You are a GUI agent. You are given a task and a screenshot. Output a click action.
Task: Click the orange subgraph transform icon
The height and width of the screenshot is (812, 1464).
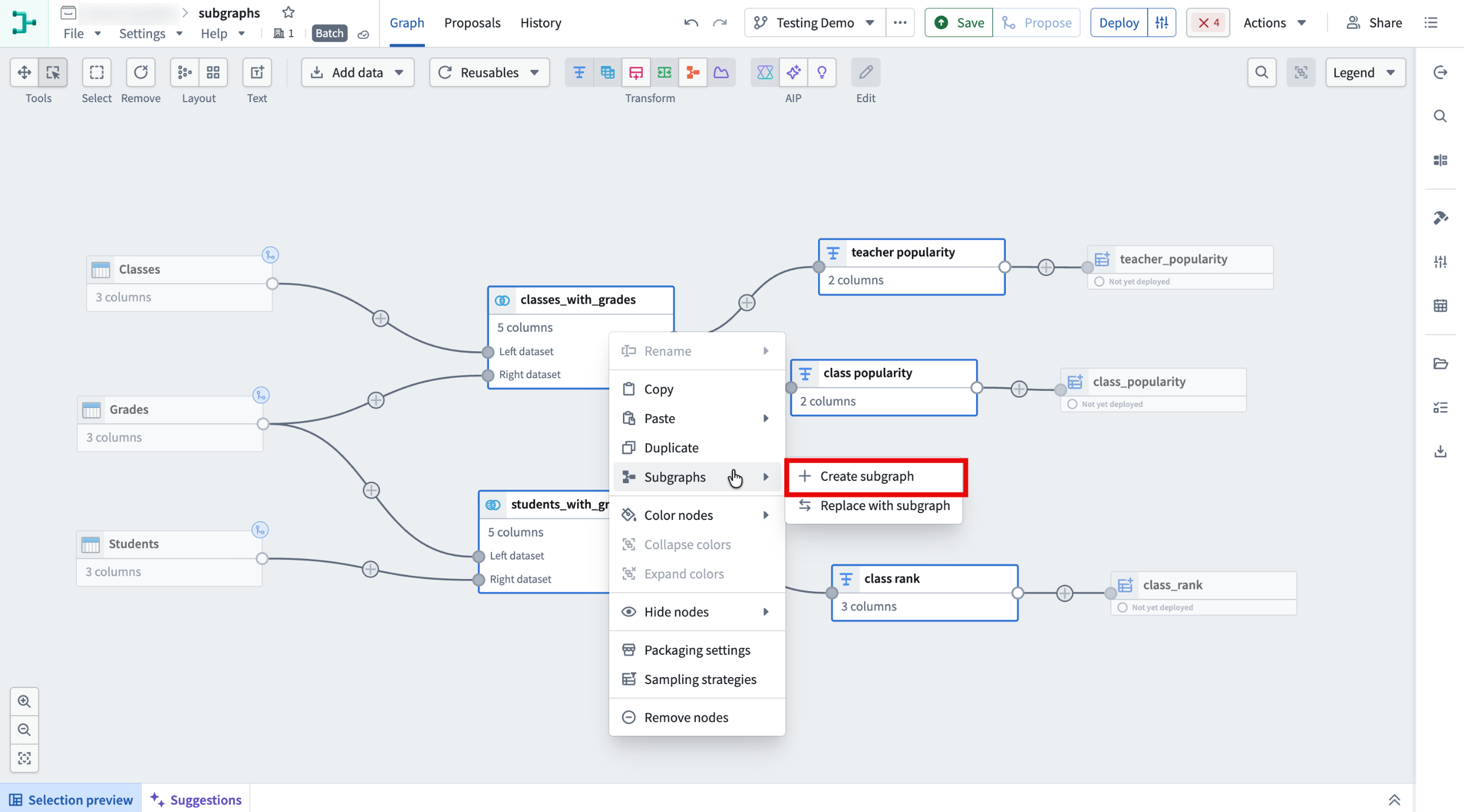[693, 72]
